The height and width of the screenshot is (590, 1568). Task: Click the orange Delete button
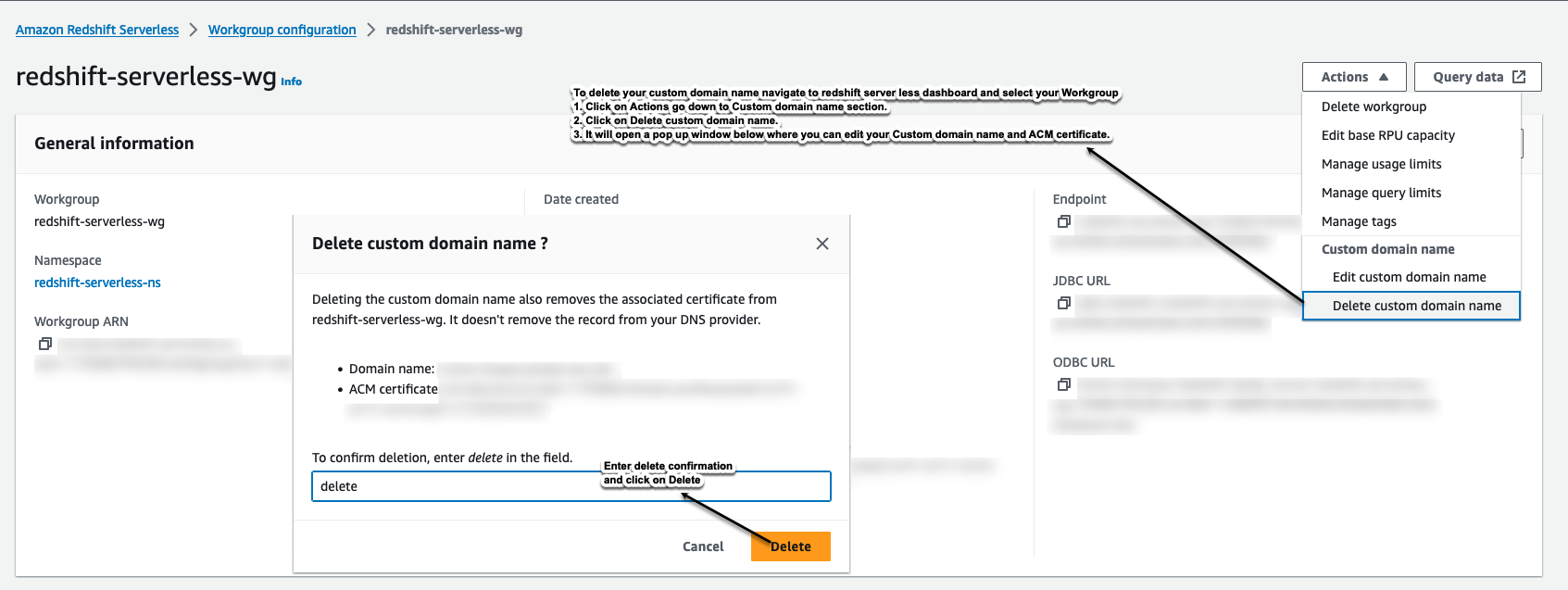point(791,546)
